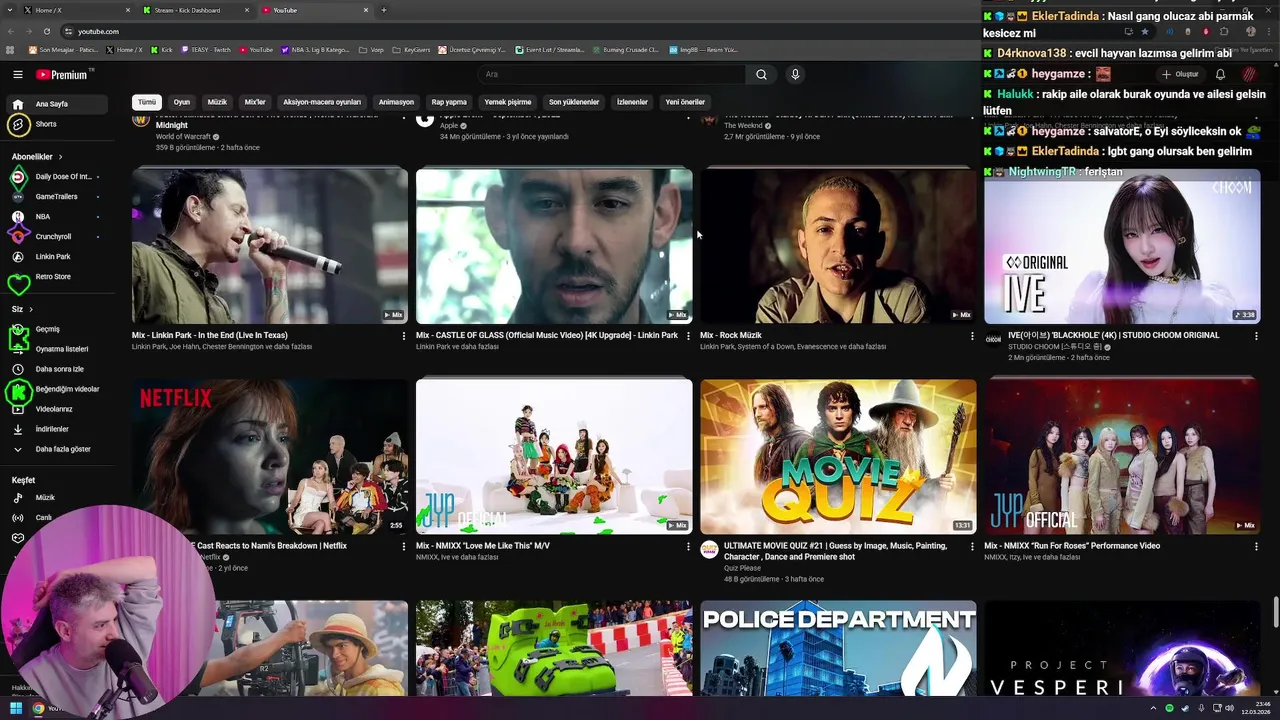Expand Daha fazla göster in the sidebar
The height and width of the screenshot is (720, 1280).
click(x=55, y=449)
